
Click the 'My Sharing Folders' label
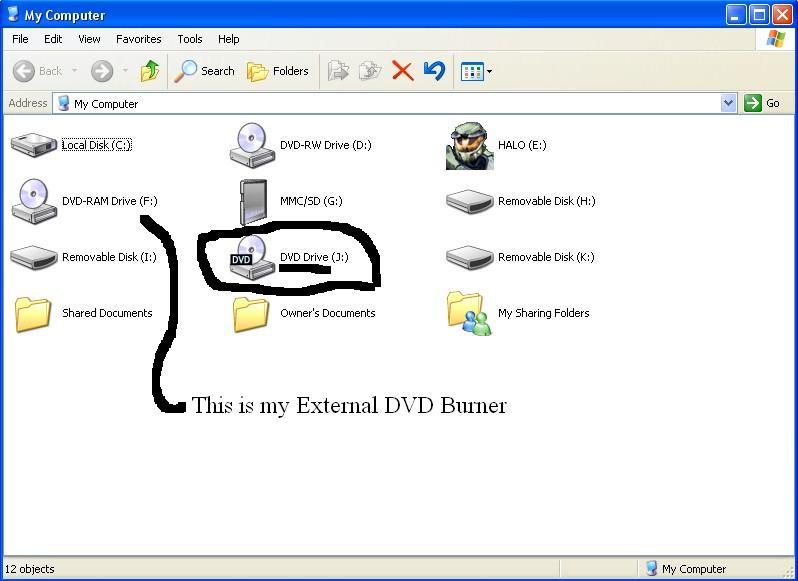544,313
